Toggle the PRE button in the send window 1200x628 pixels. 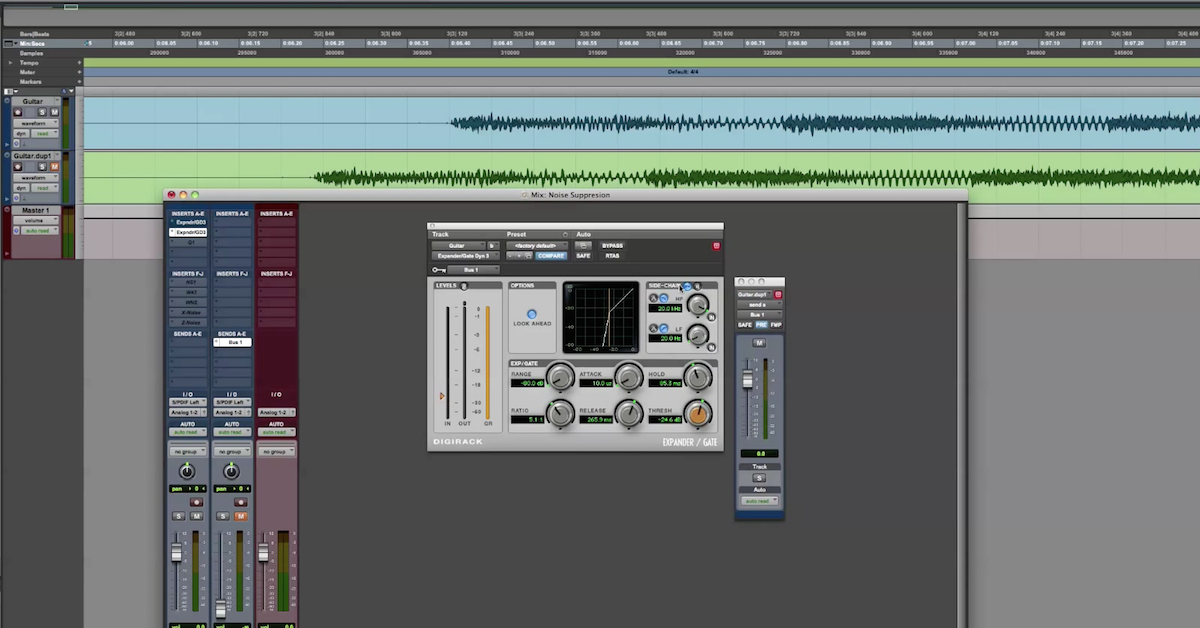coord(761,325)
